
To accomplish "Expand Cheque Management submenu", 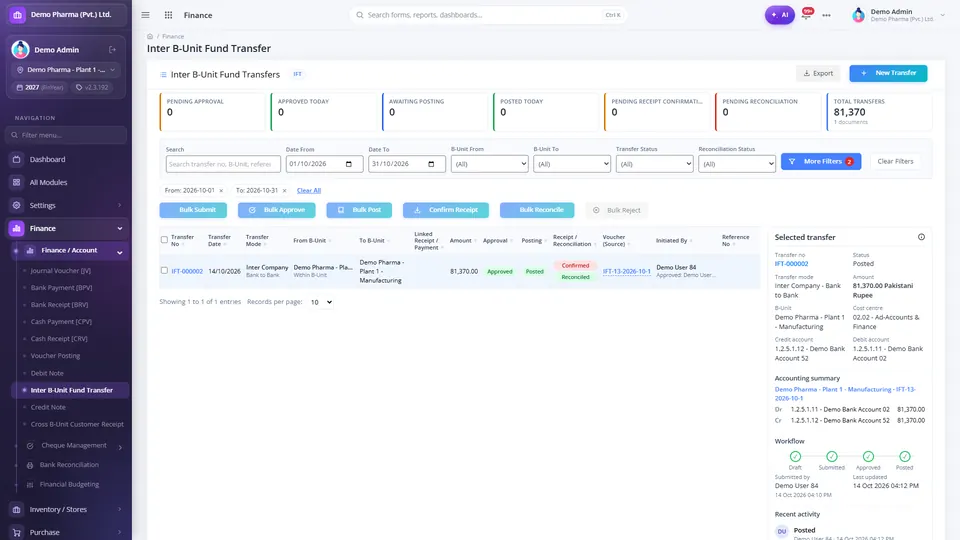I will tap(73, 446).
